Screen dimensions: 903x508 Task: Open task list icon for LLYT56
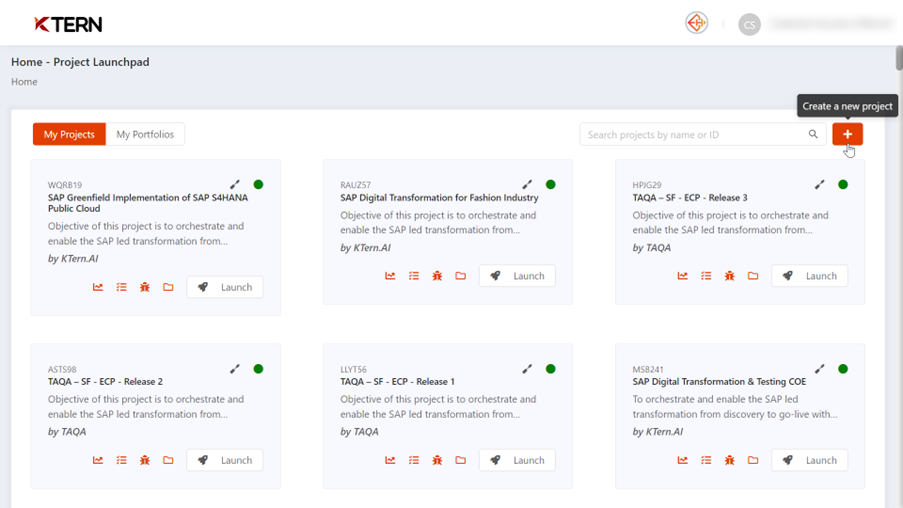pos(414,460)
